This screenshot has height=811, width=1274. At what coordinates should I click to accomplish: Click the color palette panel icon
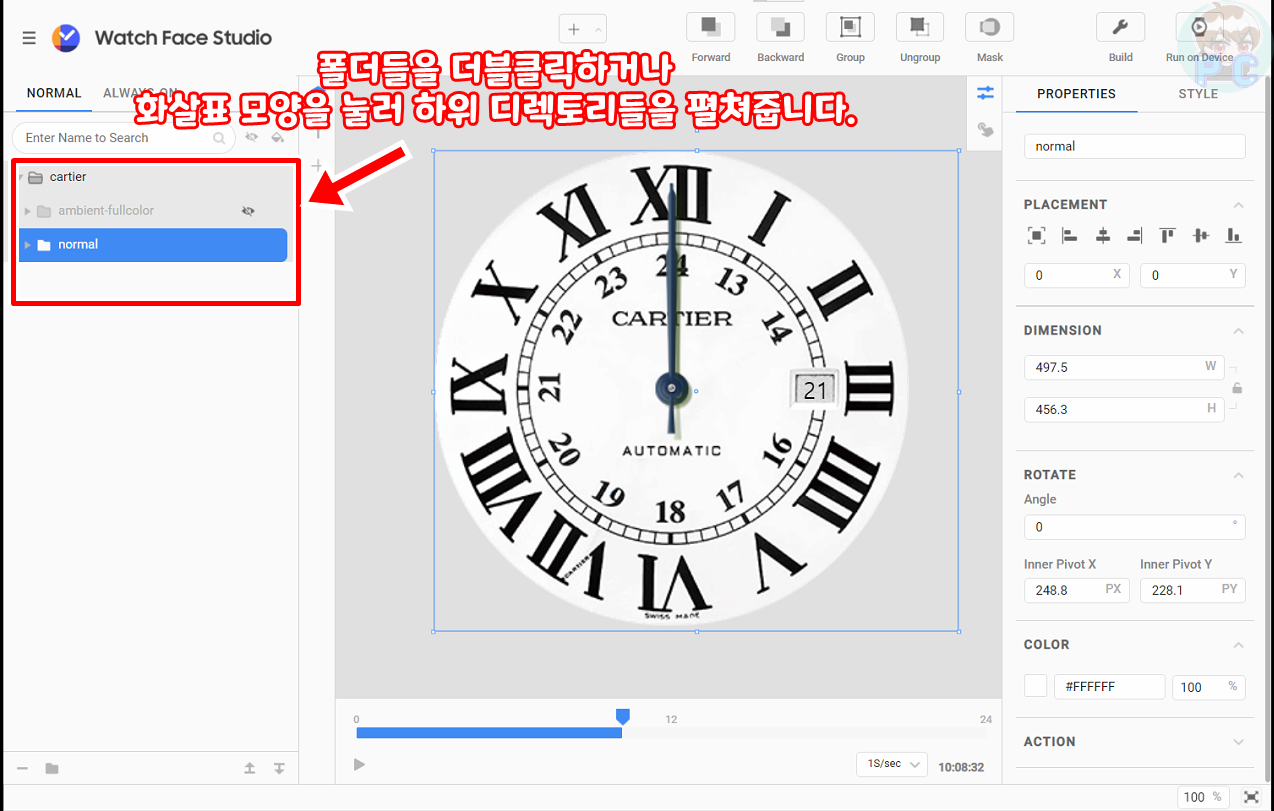[x=986, y=130]
